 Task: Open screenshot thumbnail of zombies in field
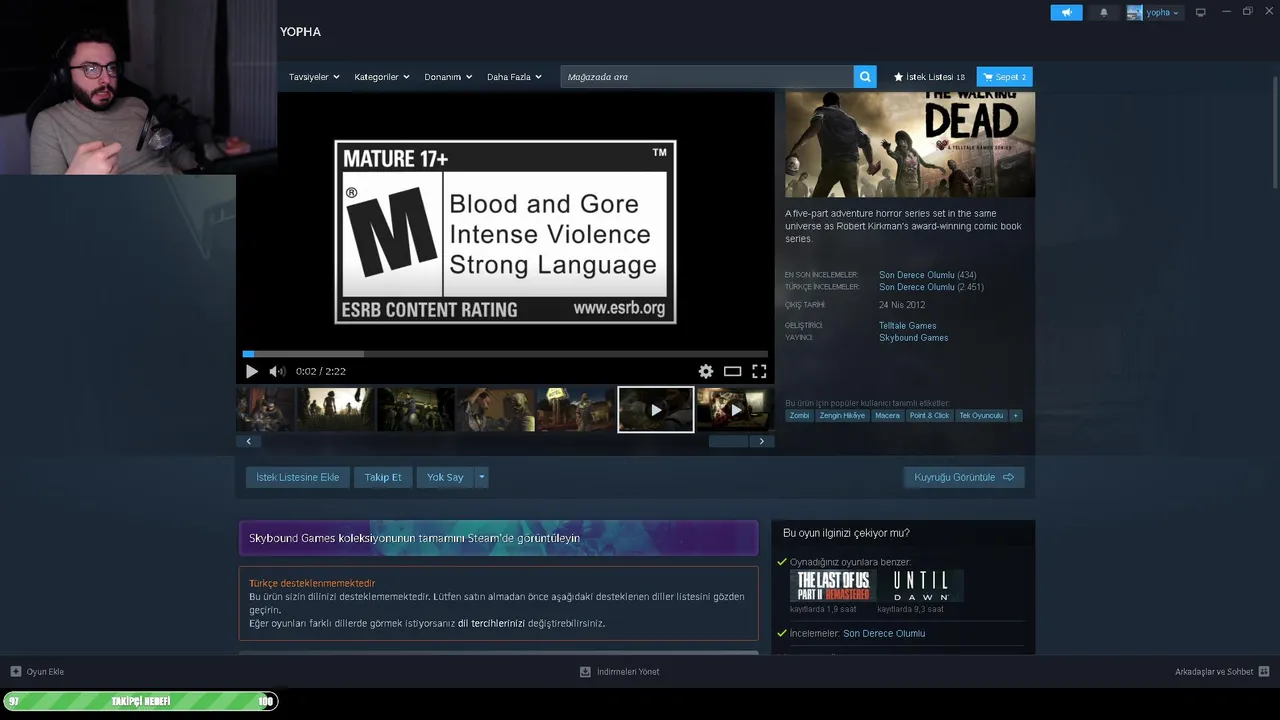(335, 410)
